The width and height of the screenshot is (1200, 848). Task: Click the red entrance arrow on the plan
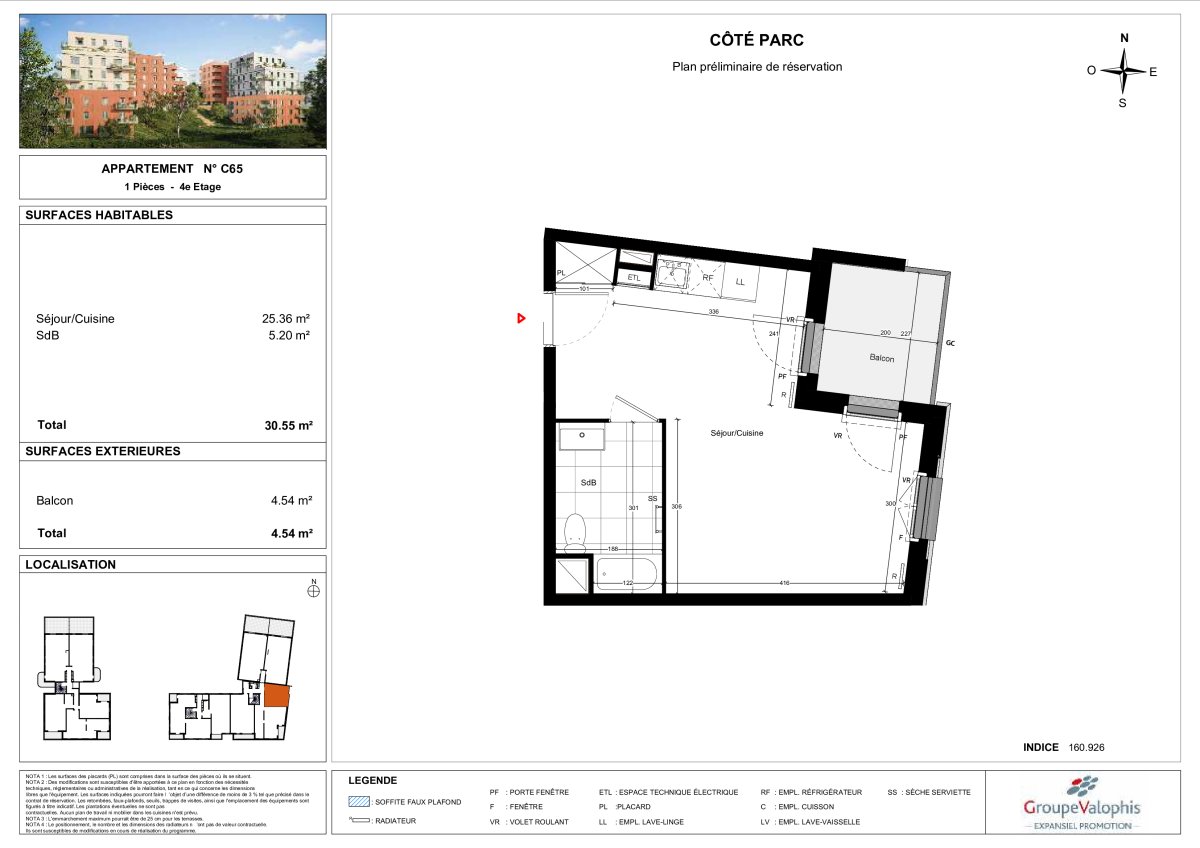tap(521, 318)
